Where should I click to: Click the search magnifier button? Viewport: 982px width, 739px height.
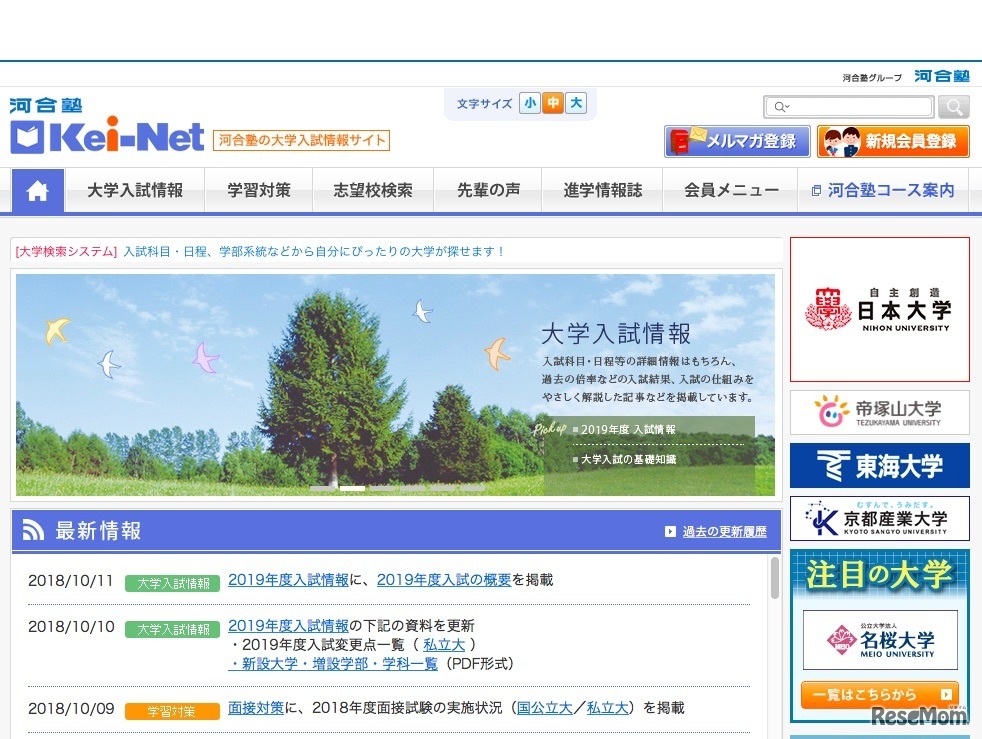(x=954, y=107)
